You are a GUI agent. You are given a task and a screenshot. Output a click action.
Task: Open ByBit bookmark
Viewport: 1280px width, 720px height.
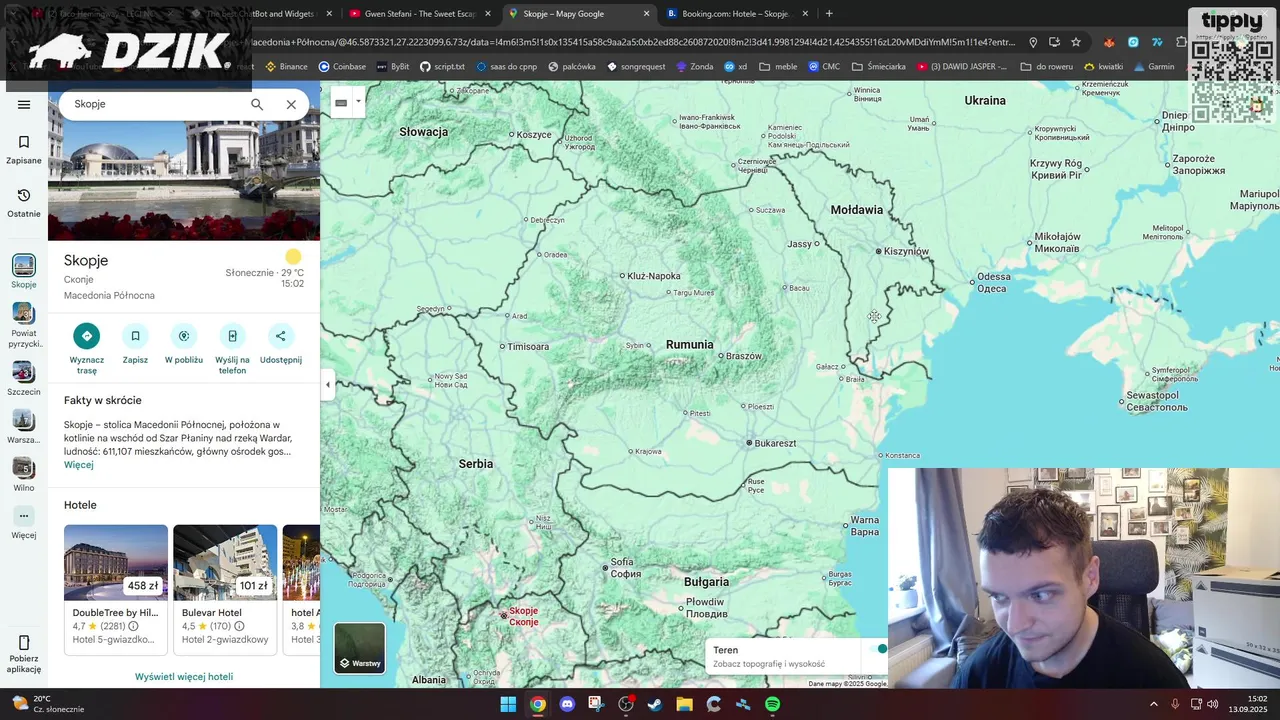[393, 66]
